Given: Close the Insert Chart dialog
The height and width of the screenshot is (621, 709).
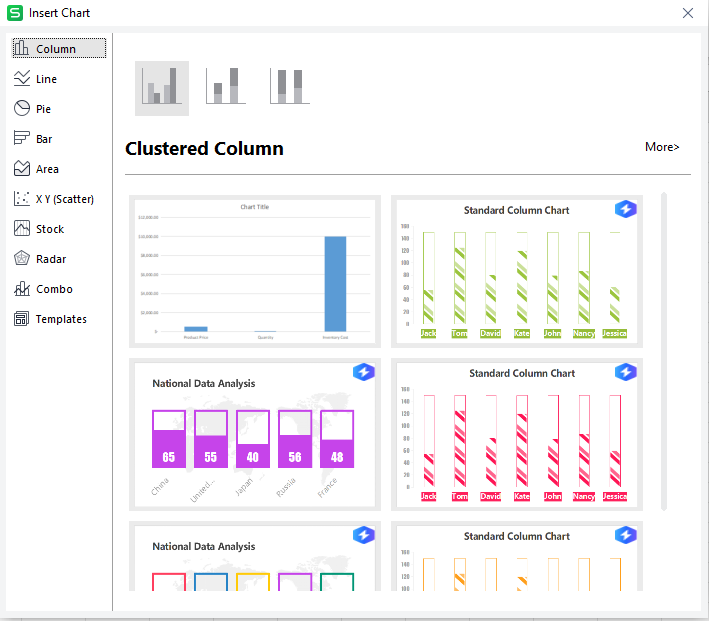Looking at the screenshot, I should (688, 13).
